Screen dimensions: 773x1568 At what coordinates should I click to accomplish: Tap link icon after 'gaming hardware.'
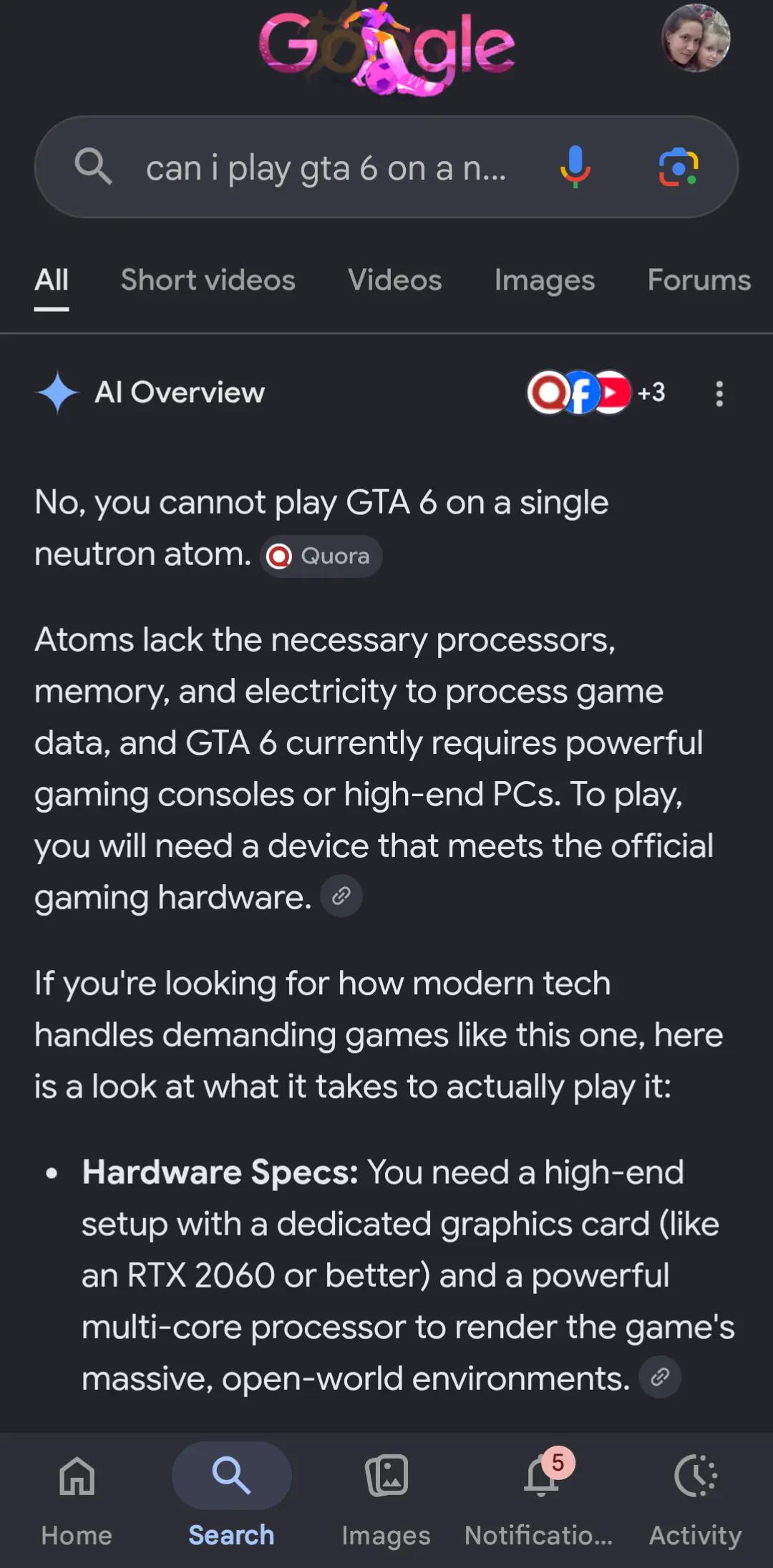pyautogui.click(x=341, y=896)
